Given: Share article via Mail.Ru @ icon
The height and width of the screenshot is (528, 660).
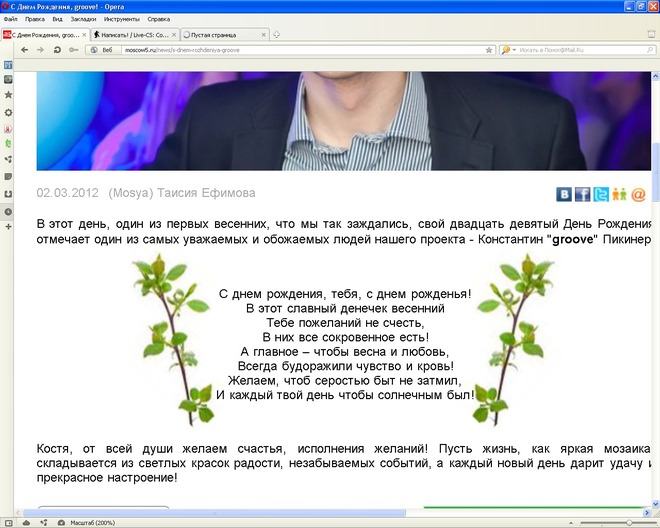Looking at the screenshot, I should tap(638, 194).
